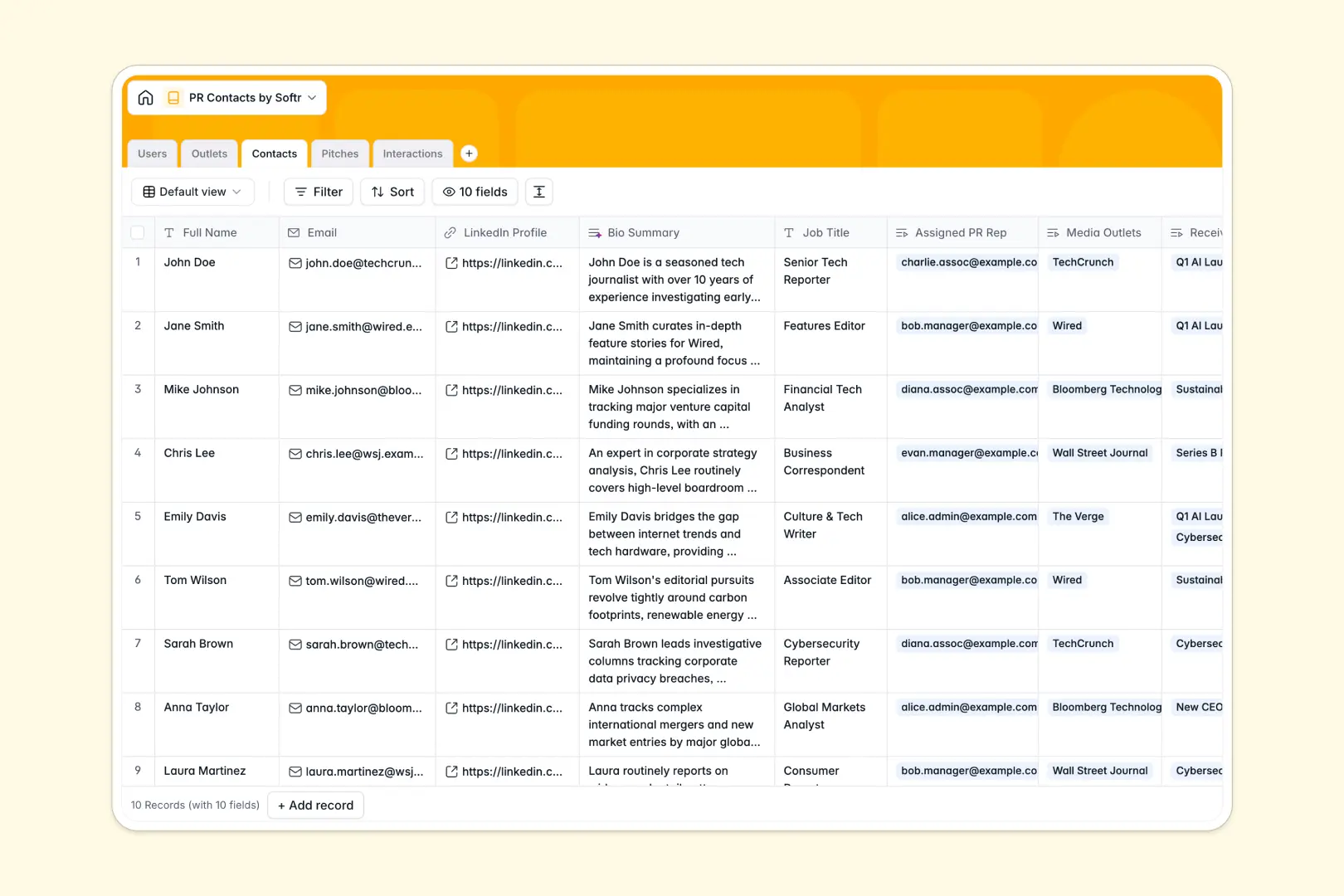The height and width of the screenshot is (896, 1344).
Task: Click the orange book icon beside app name
Action: tap(173, 97)
